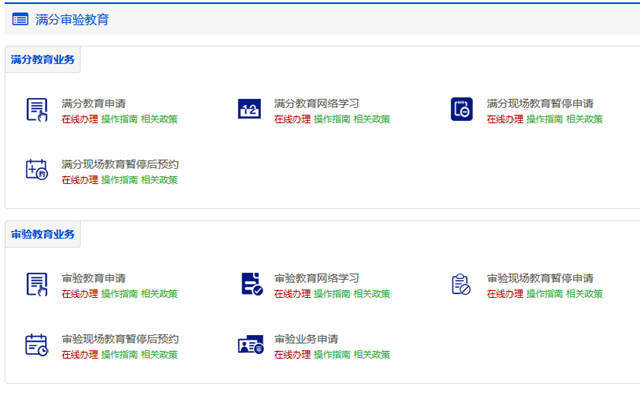Click 在线办理 under 审验教育申请
Screen dimensions: 640x398
tap(80, 294)
